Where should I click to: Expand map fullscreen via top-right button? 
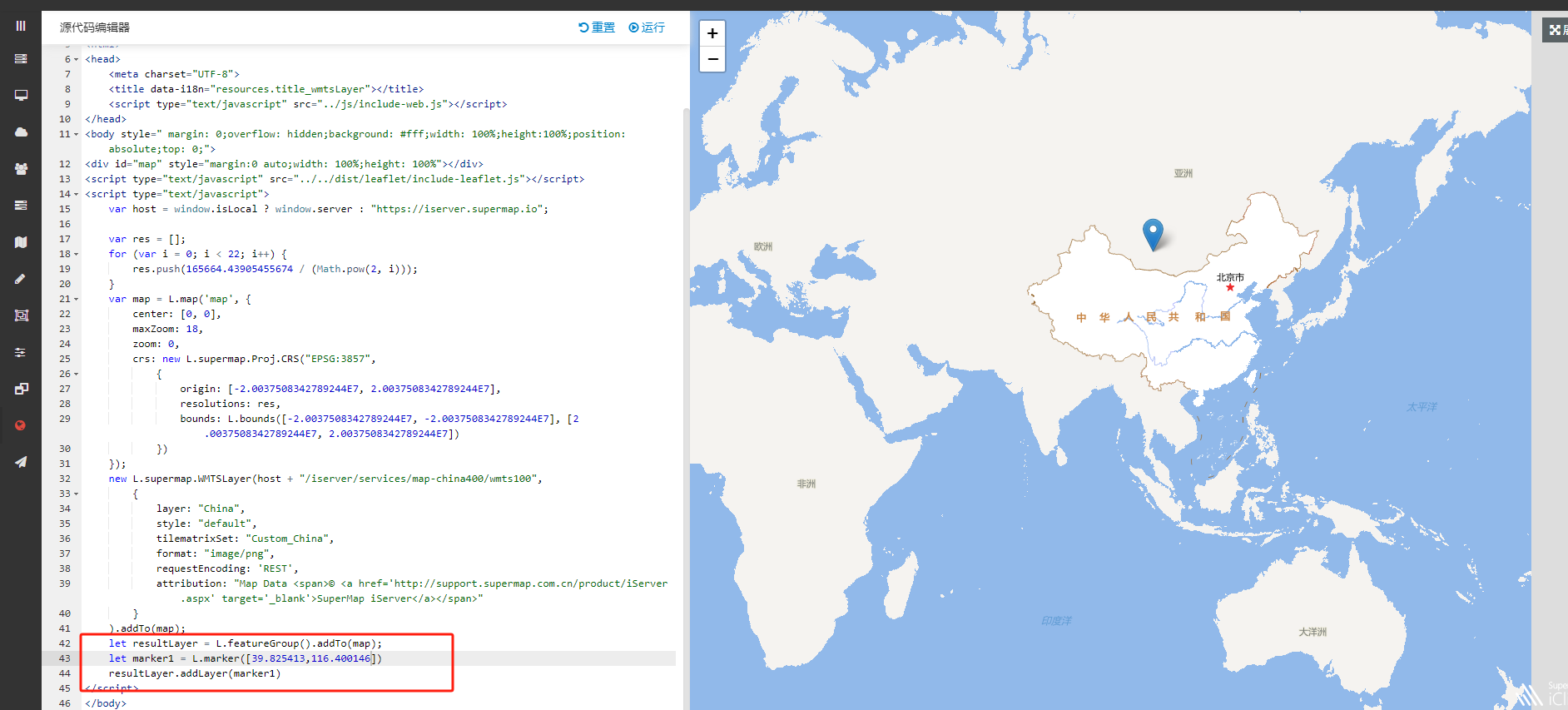click(x=1555, y=30)
